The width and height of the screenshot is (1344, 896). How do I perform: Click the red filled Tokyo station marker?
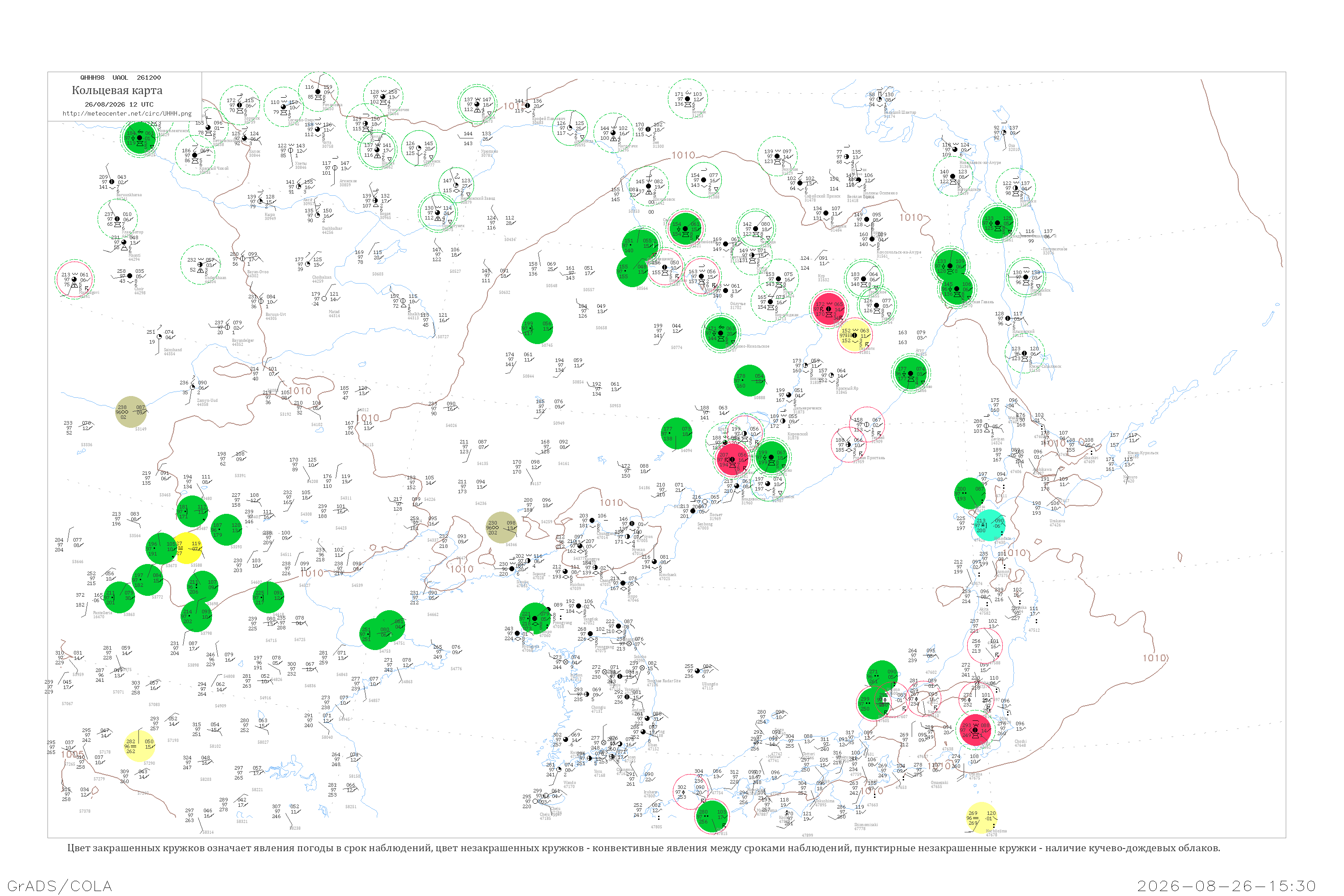975,730
